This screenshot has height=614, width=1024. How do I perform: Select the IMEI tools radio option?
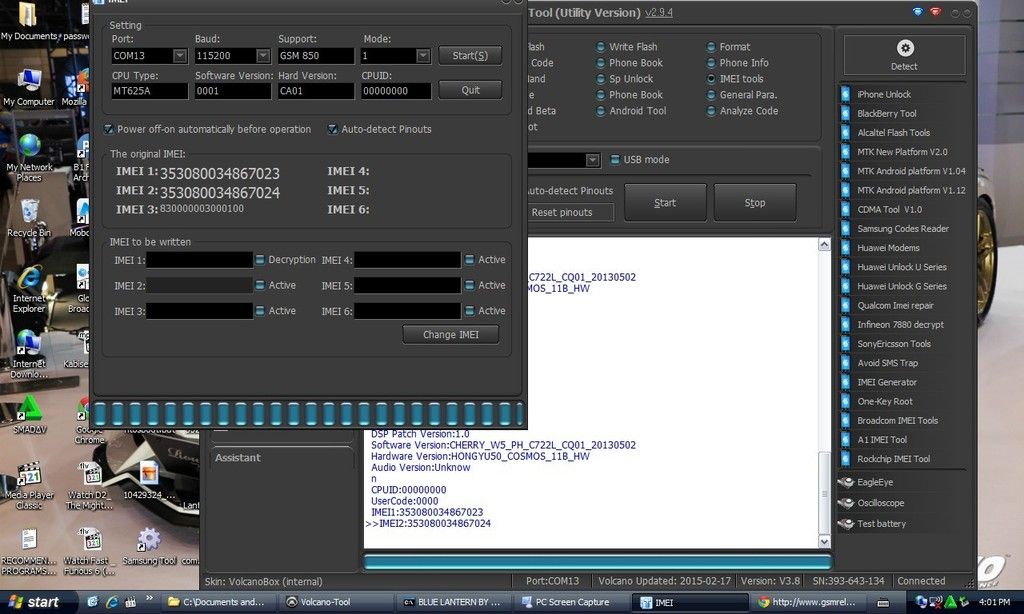pyautogui.click(x=711, y=79)
